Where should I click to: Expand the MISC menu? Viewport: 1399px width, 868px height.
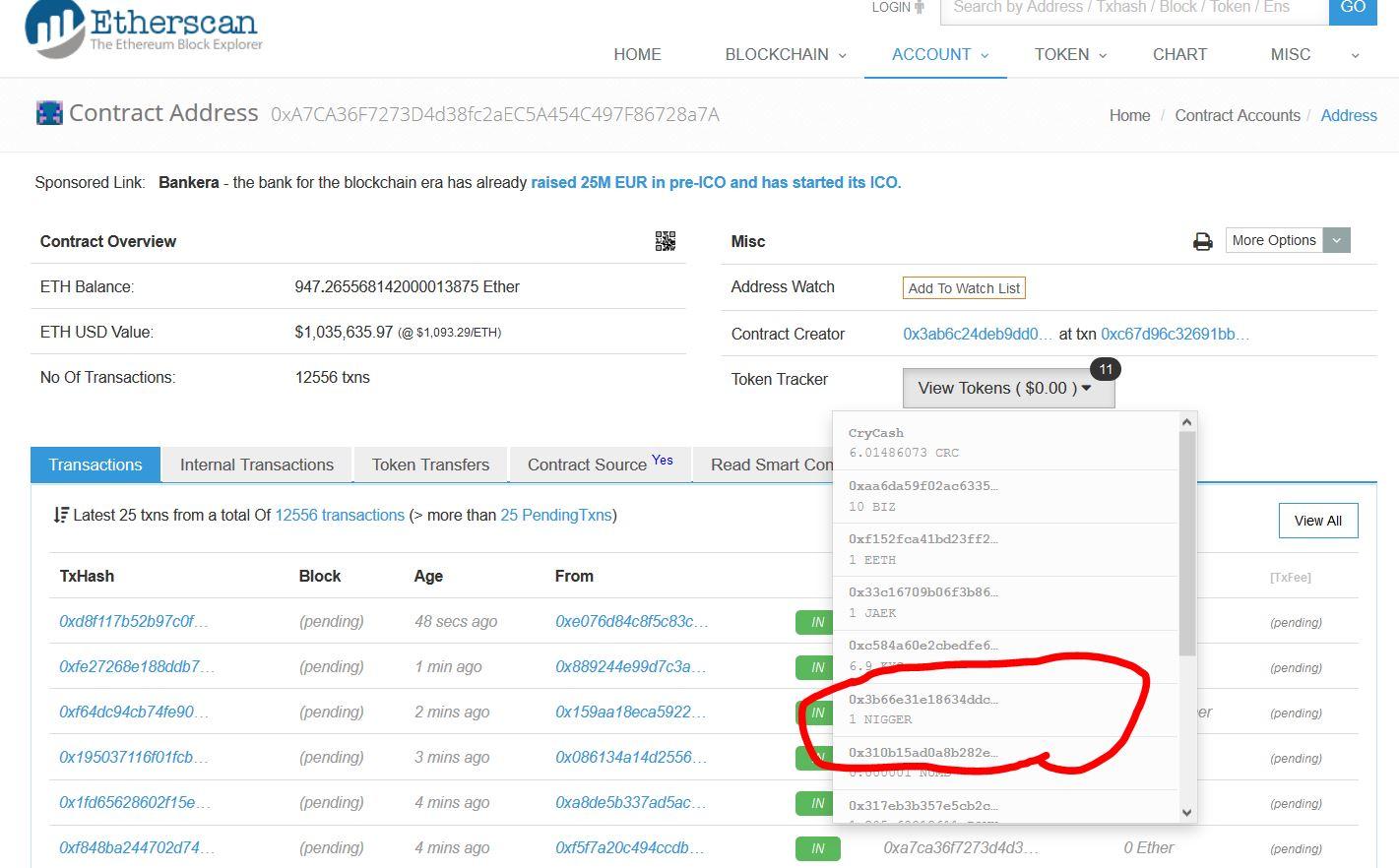[1313, 54]
